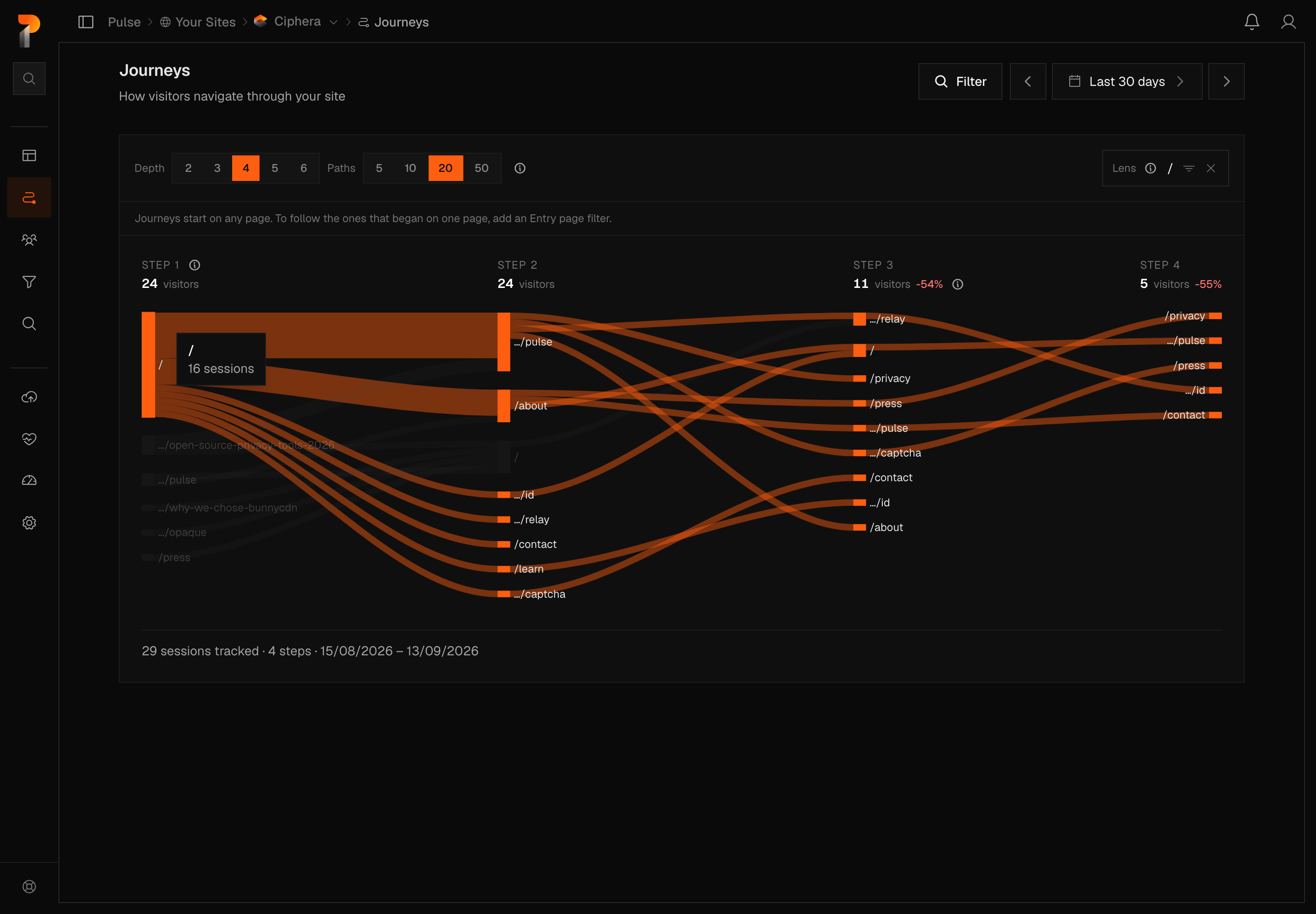Open the user account icon
The image size is (1316, 914).
click(x=1289, y=22)
